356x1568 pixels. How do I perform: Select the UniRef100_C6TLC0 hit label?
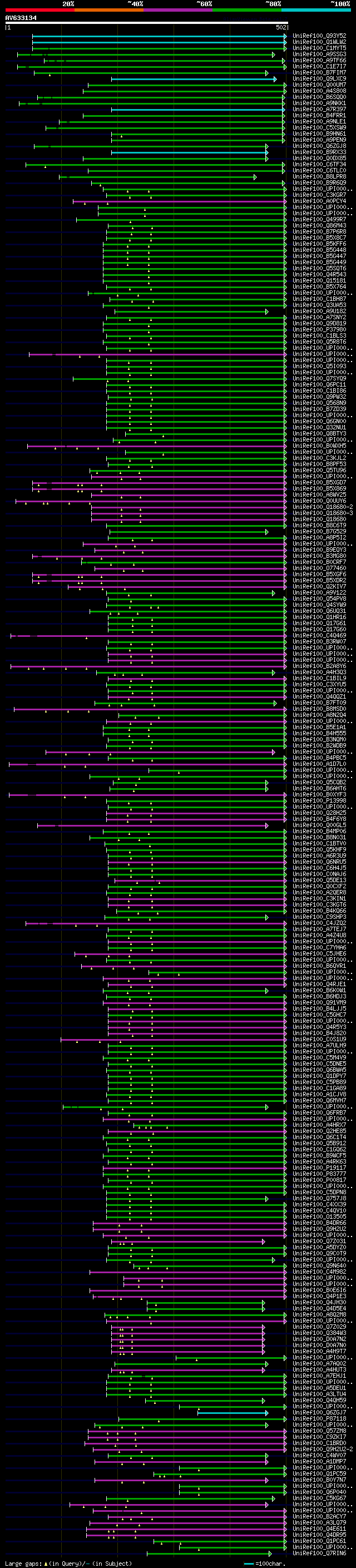(319, 170)
